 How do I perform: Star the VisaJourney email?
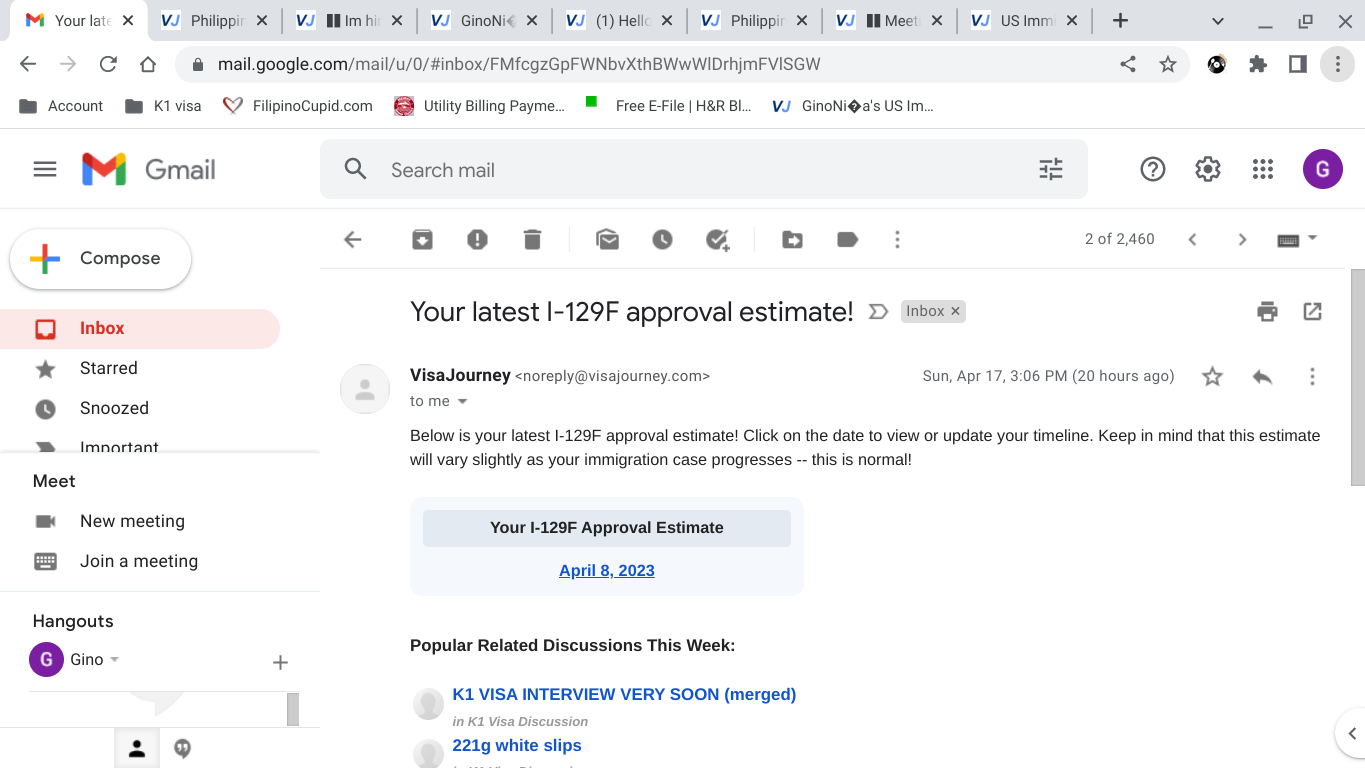(1212, 376)
